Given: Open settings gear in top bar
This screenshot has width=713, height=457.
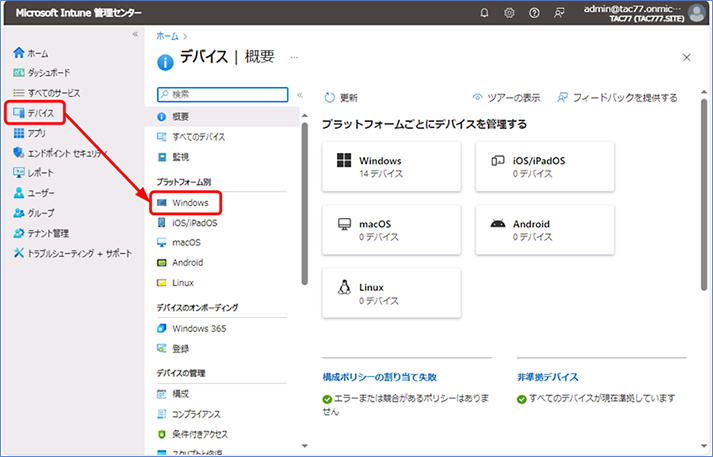Looking at the screenshot, I should (509, 13).
